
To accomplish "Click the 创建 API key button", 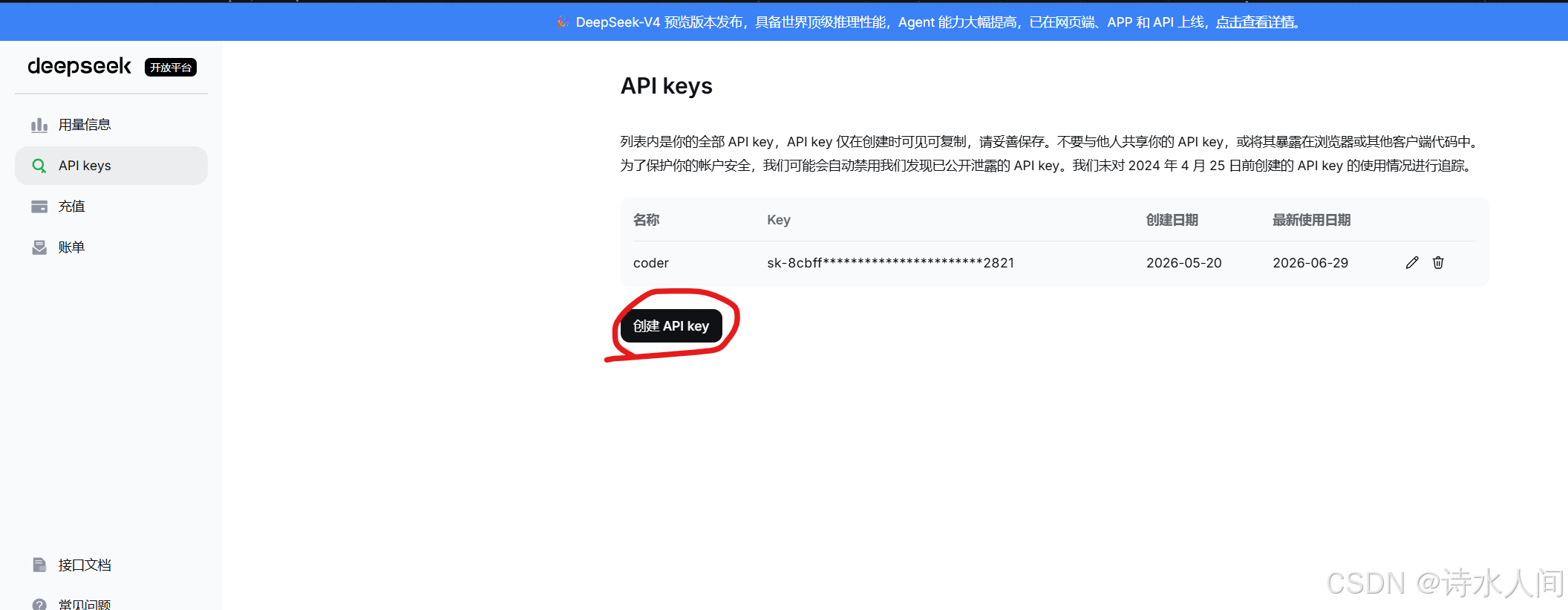I will click(671, 326).
